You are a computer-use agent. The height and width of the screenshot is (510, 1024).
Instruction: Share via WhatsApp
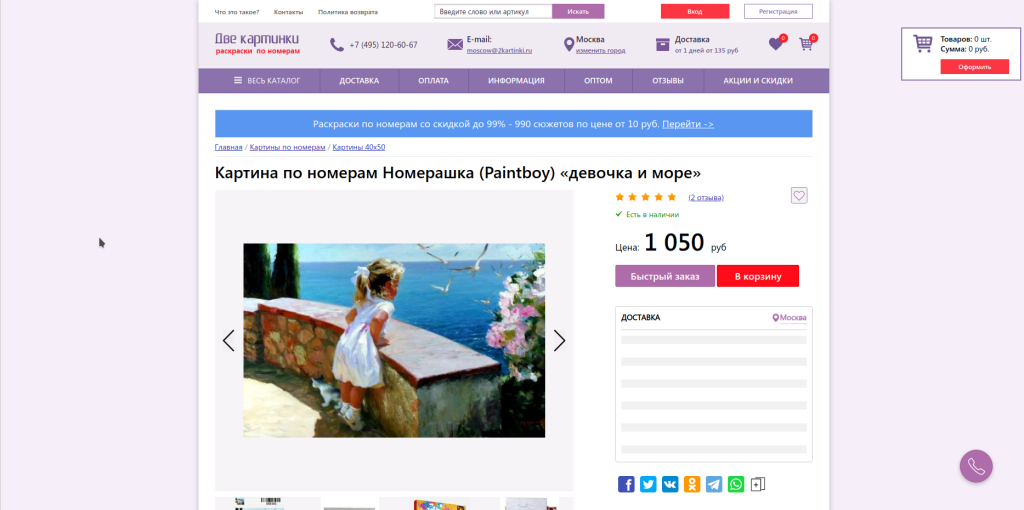point(736,484)
